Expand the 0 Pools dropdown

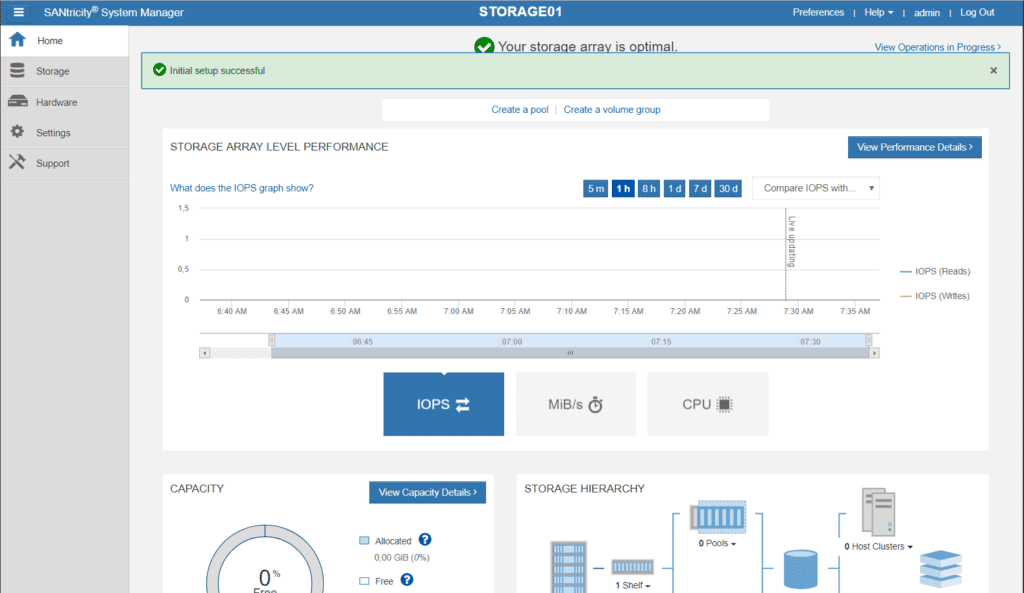coord(718,546)
